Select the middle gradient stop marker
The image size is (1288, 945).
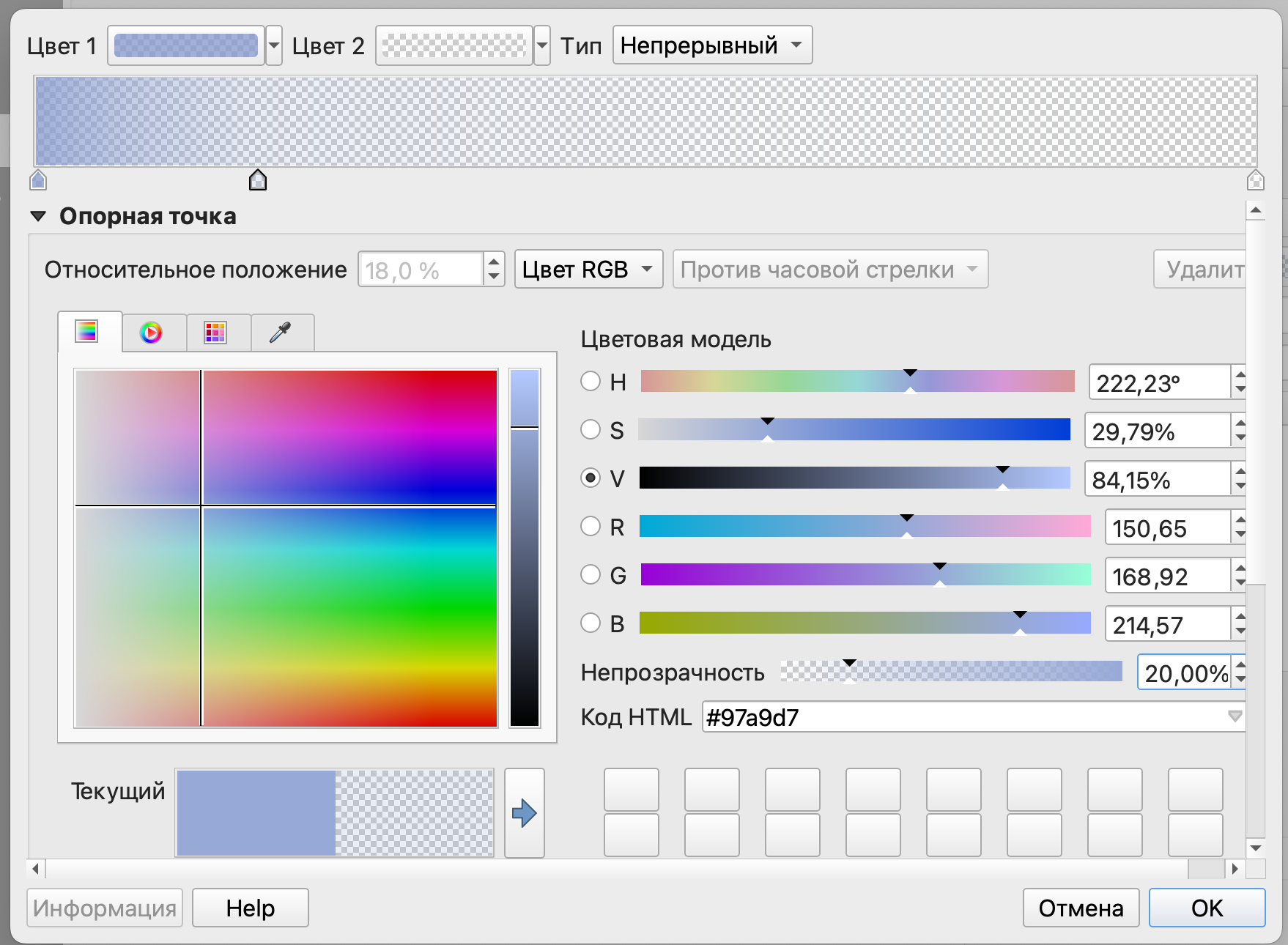(258, 180)
